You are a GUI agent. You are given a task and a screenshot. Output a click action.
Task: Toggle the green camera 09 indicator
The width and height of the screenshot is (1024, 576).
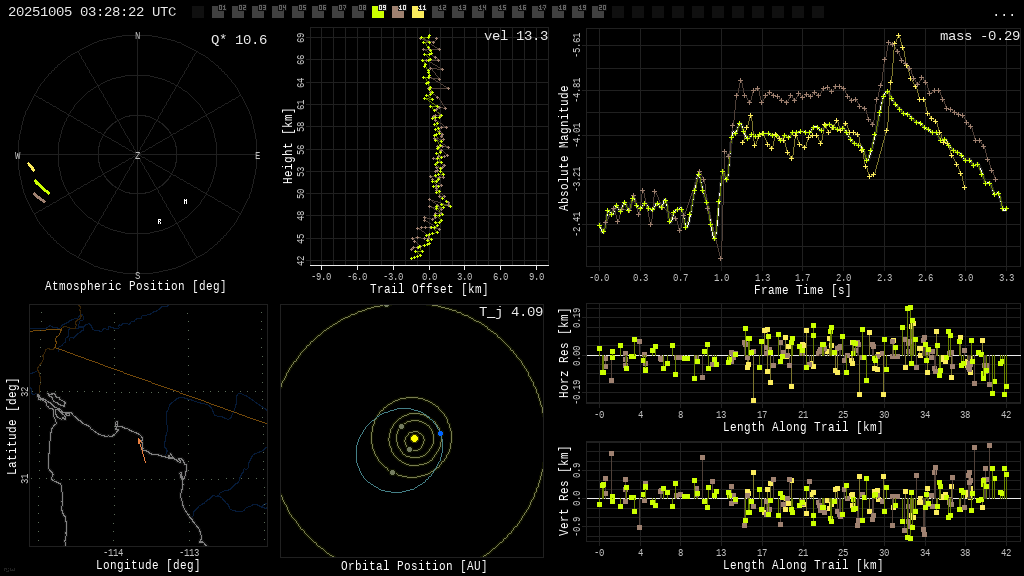coord(378,12)
